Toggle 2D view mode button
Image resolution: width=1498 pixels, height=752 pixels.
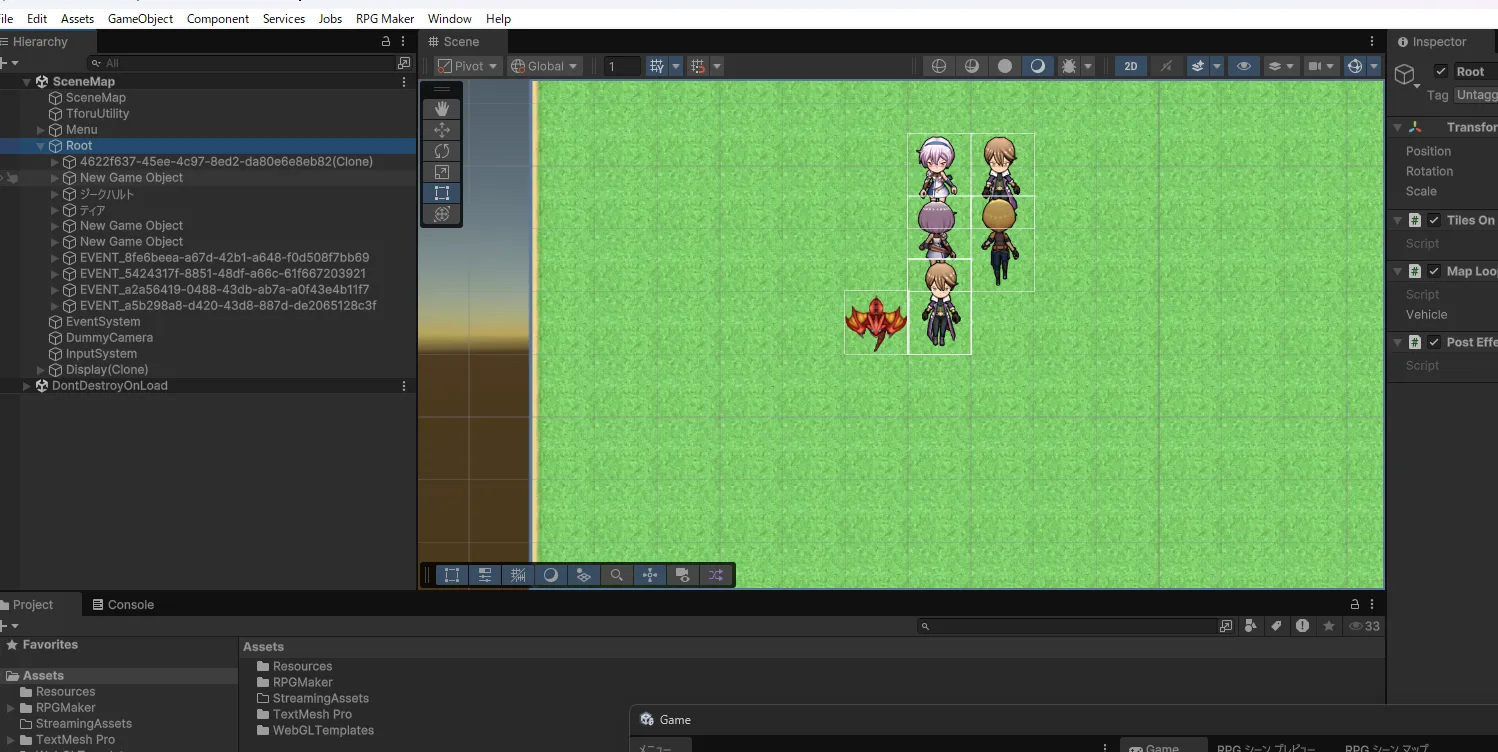1131,66
